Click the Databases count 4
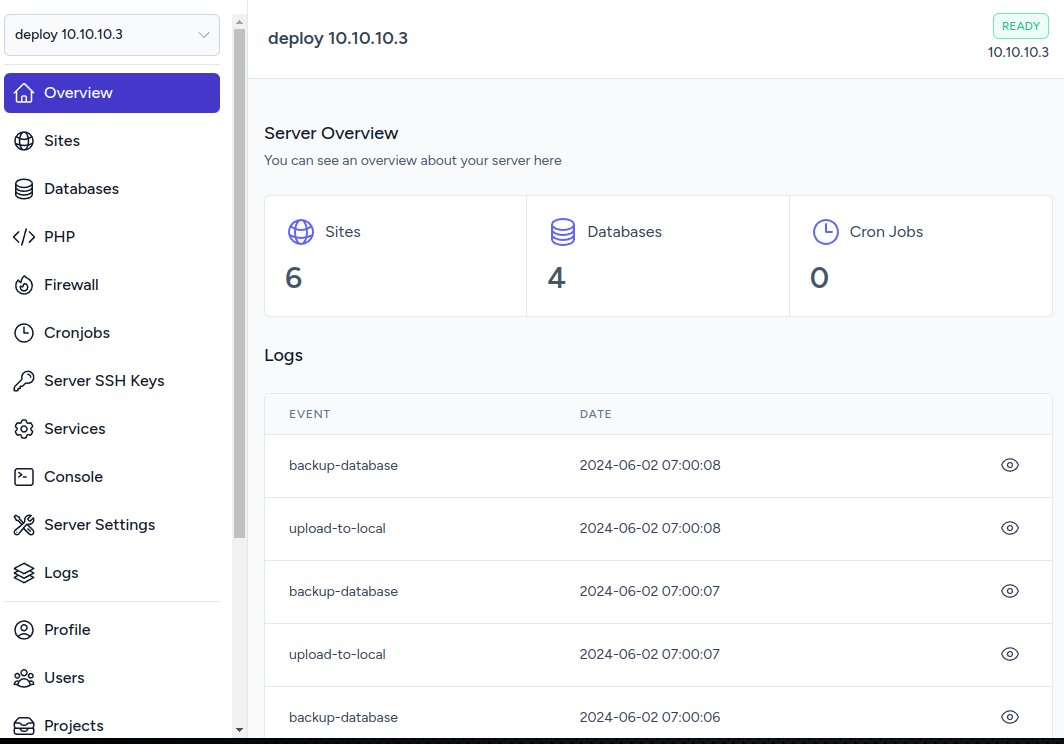 click(x=556, y=278)
